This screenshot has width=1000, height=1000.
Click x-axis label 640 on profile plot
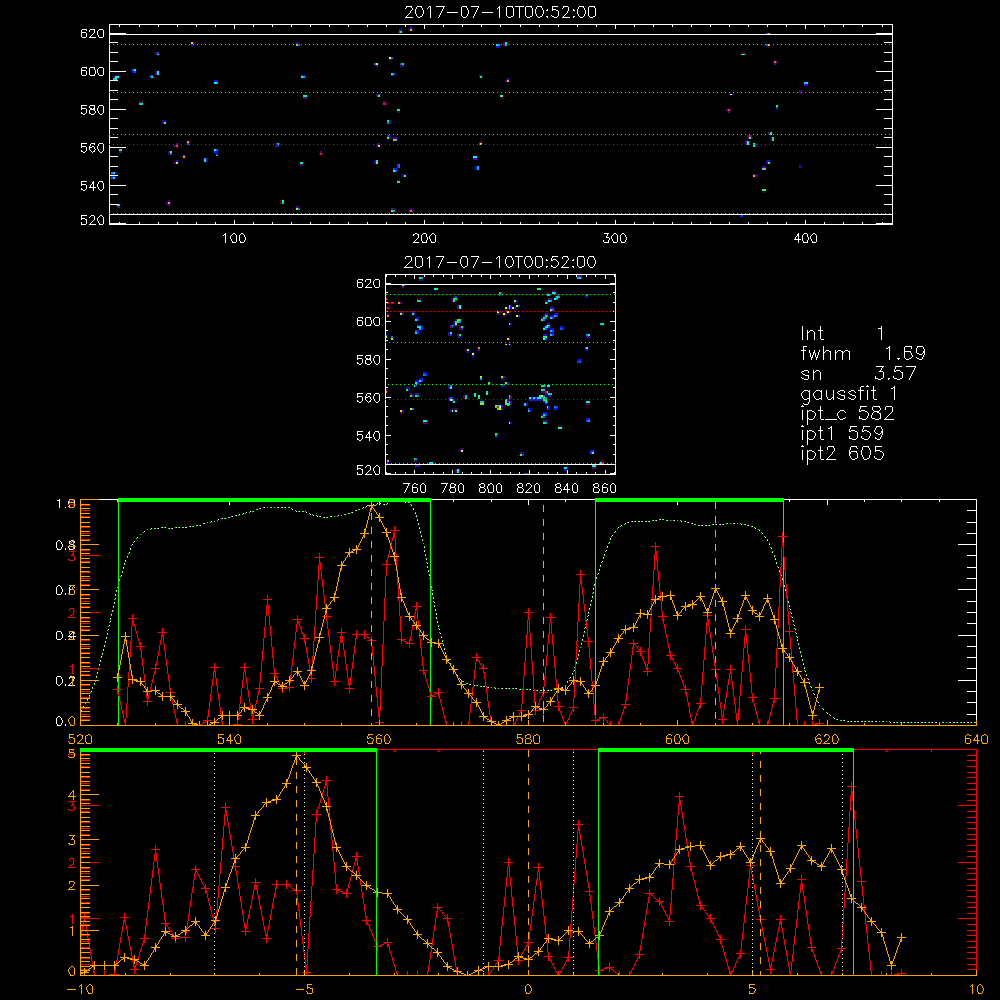(x=976, y=739)
